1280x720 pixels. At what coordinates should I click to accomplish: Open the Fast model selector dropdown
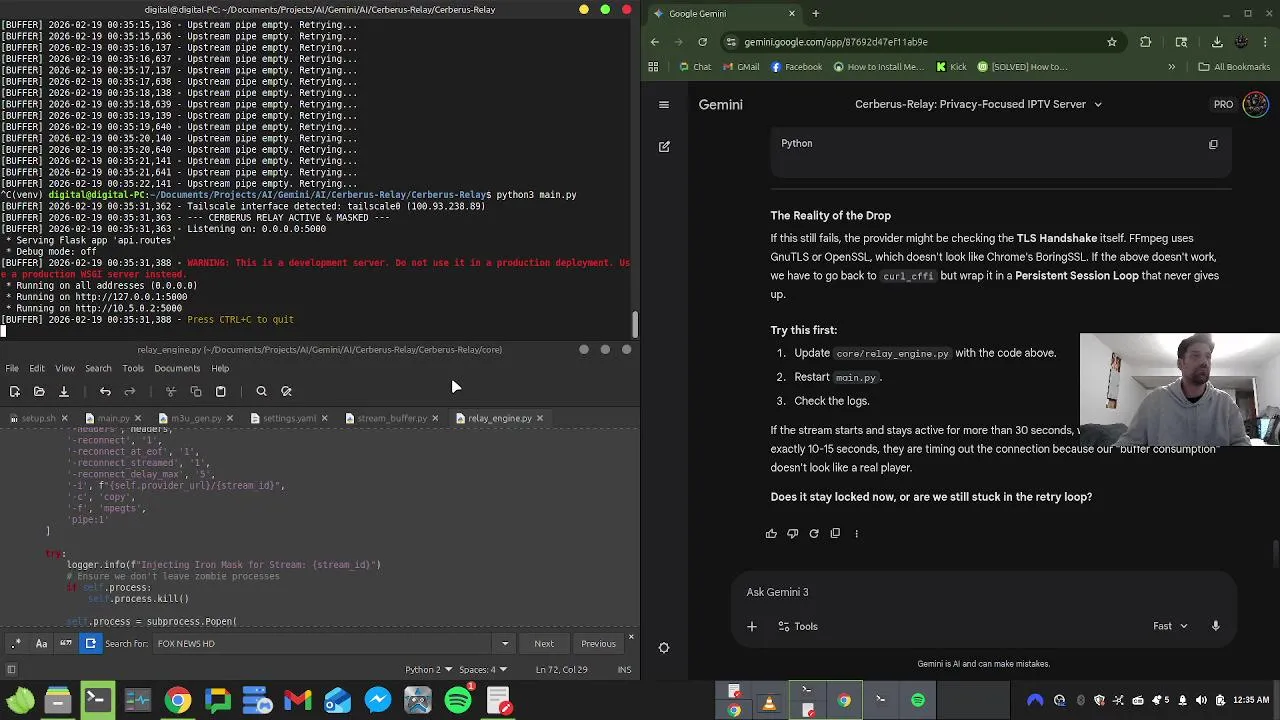1170,626
